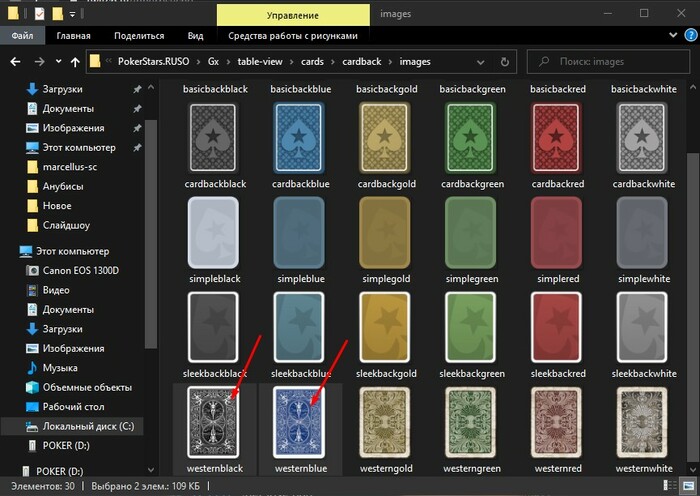Select the sleekbackwhite card thumbnail
700x496 pixels.
(x=642, y=327)
